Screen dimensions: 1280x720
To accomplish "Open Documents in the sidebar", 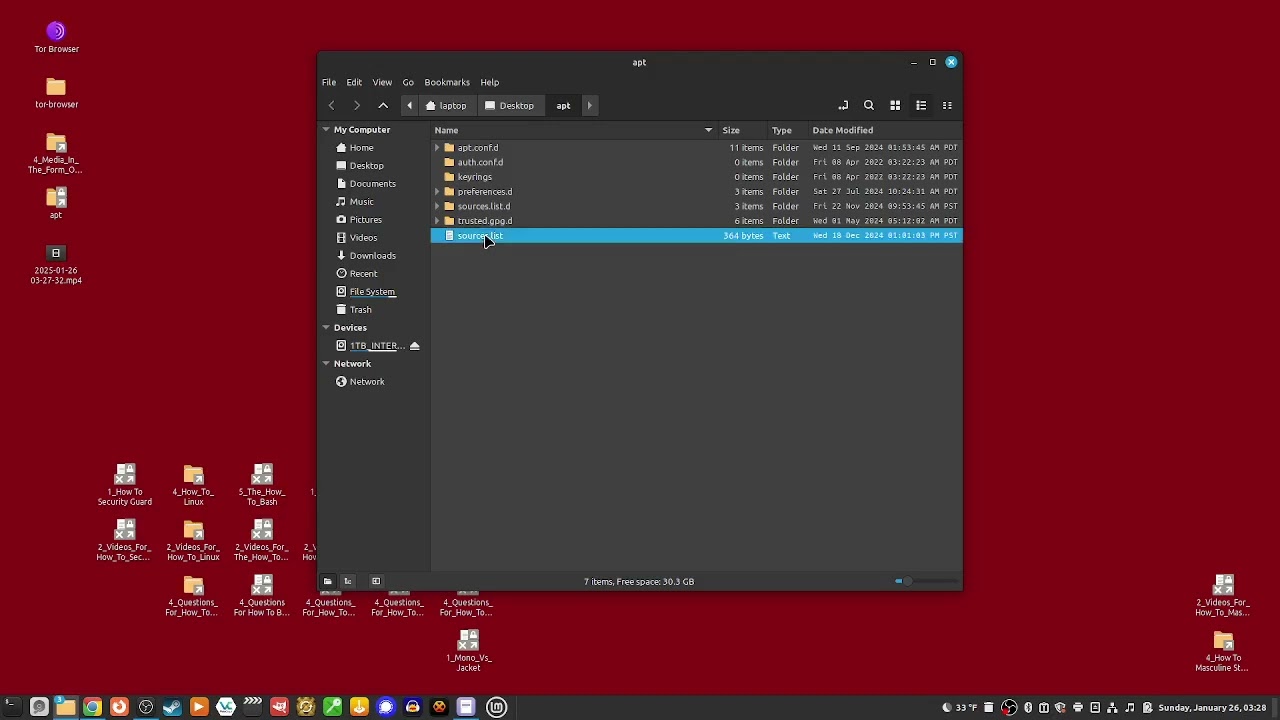I will pos(372,184).
